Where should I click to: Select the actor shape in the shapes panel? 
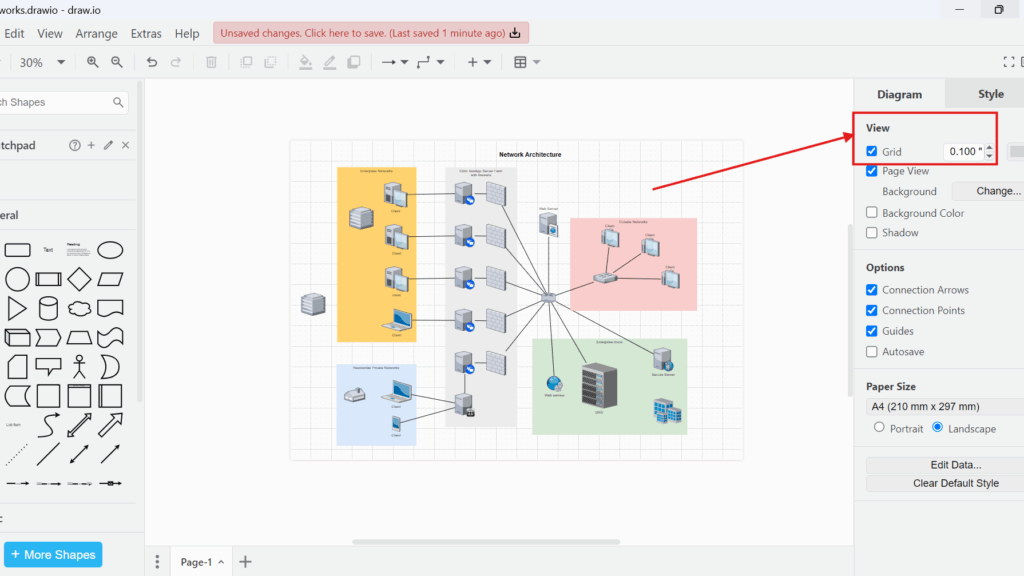[x=80, y=367]
